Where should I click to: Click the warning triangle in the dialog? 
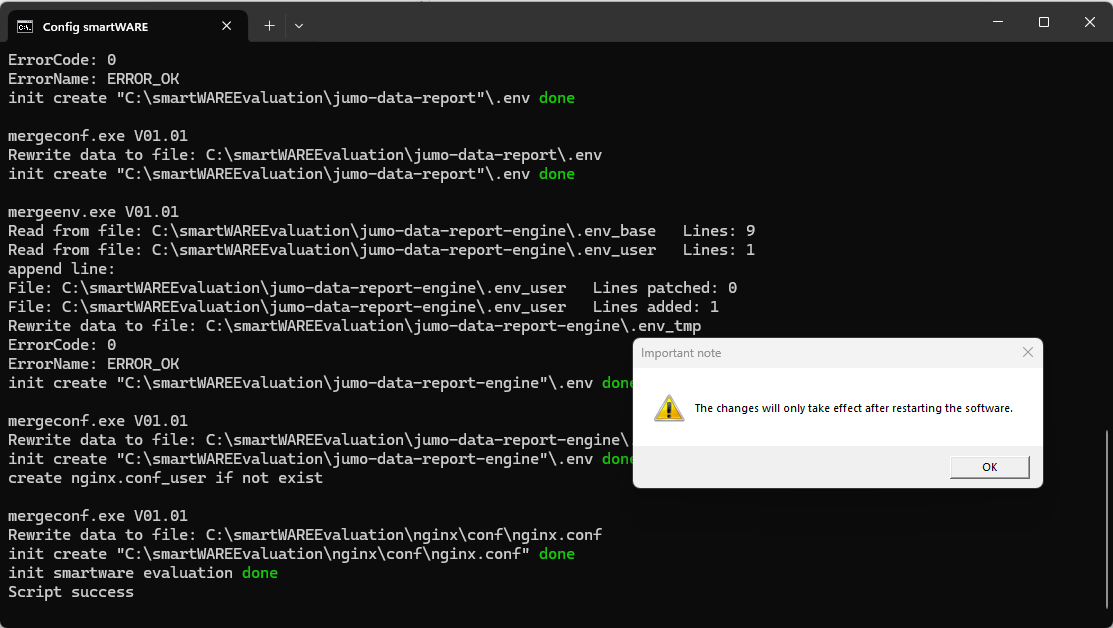tap(668, 407)
